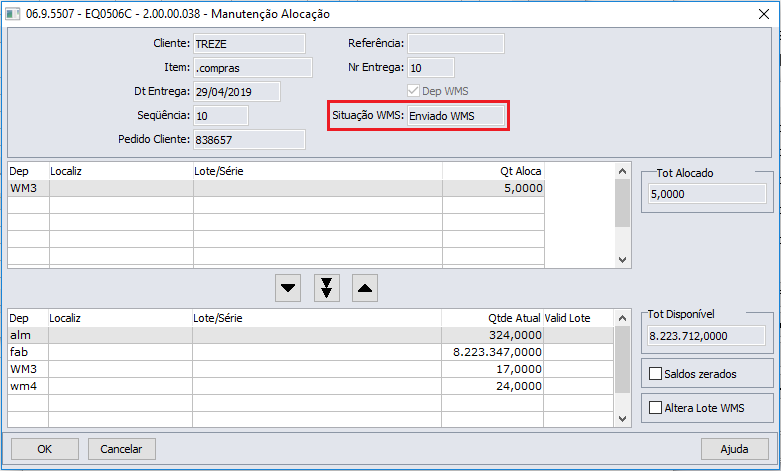Click Lote/Série header in allocated grid
781x471 pixels.
click(318, 171)
